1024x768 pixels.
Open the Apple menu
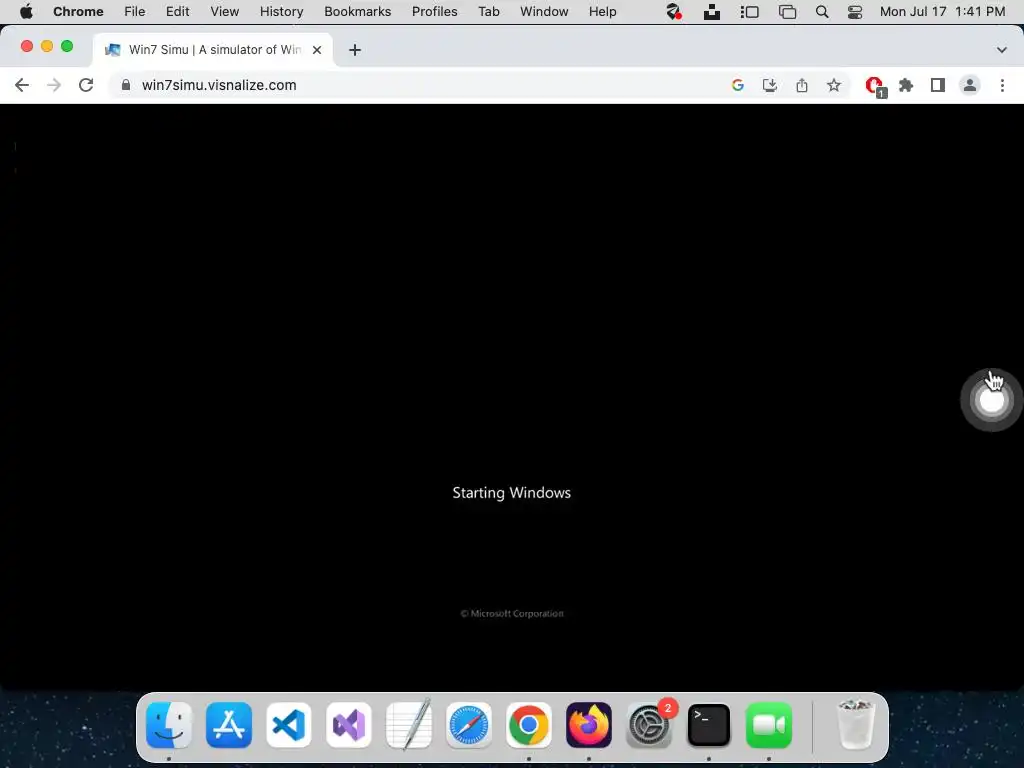(26, 12)
